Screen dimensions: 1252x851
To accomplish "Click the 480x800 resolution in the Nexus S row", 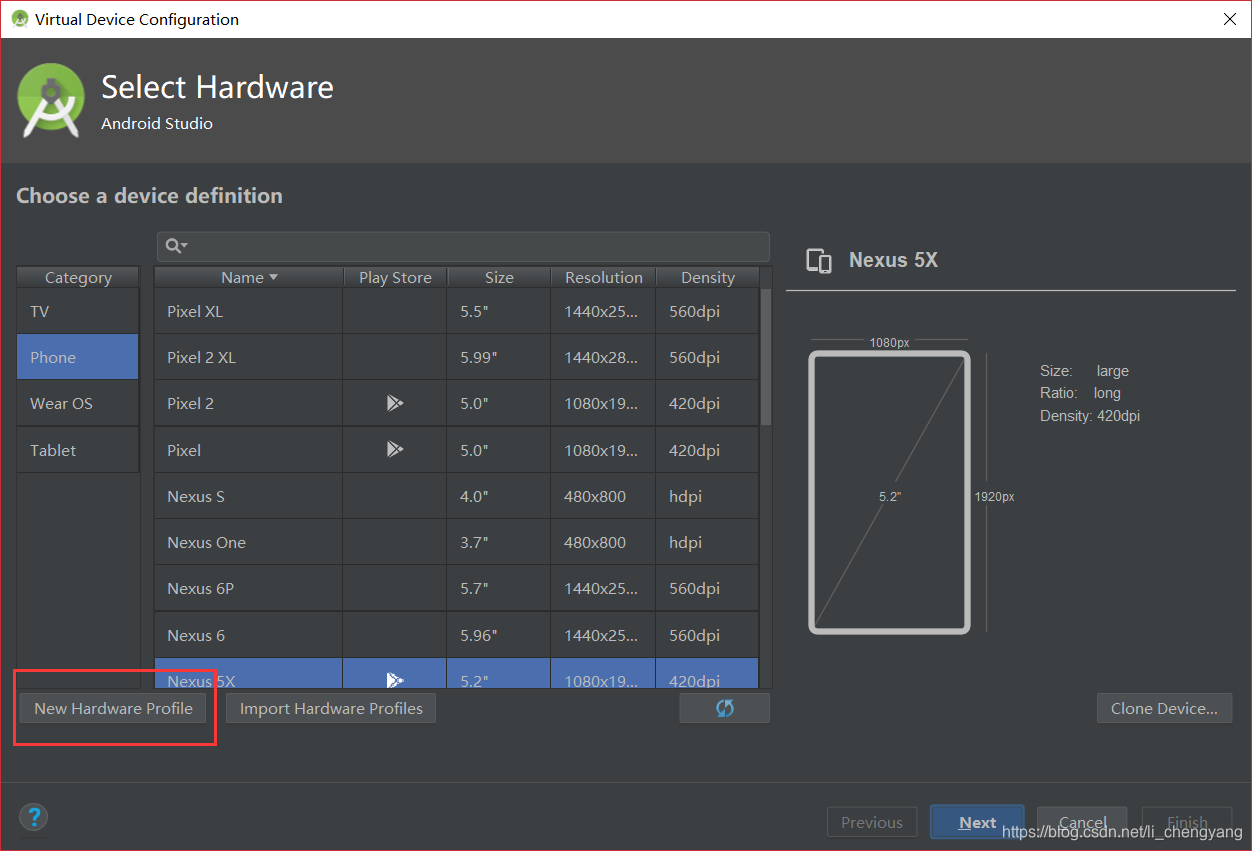I will [x=603, y=496].
